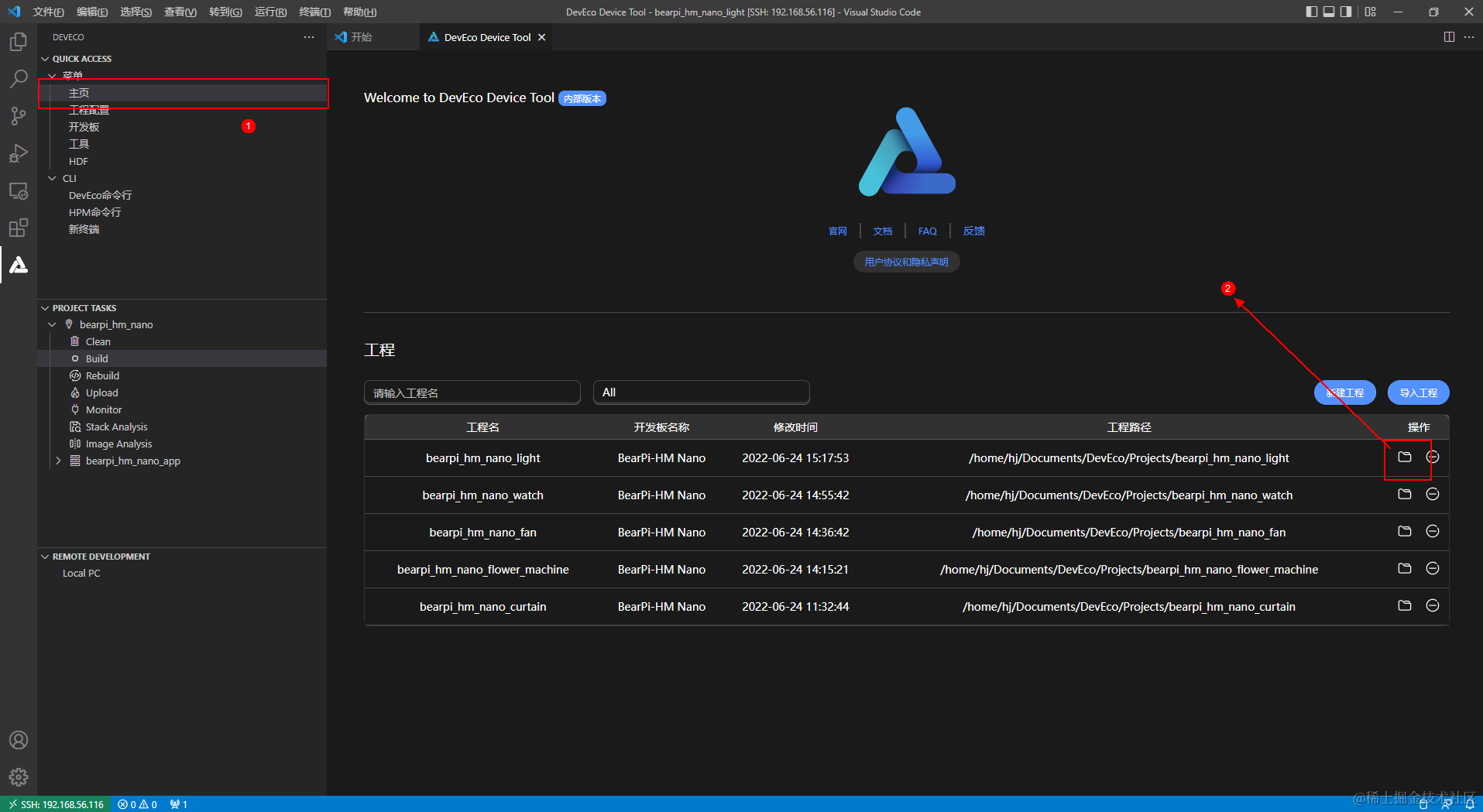Image resolution: width=1483 pixels, height=812 pixels.
Task: Open editor More Actions ellipsis
Action: click(1469, 37)
